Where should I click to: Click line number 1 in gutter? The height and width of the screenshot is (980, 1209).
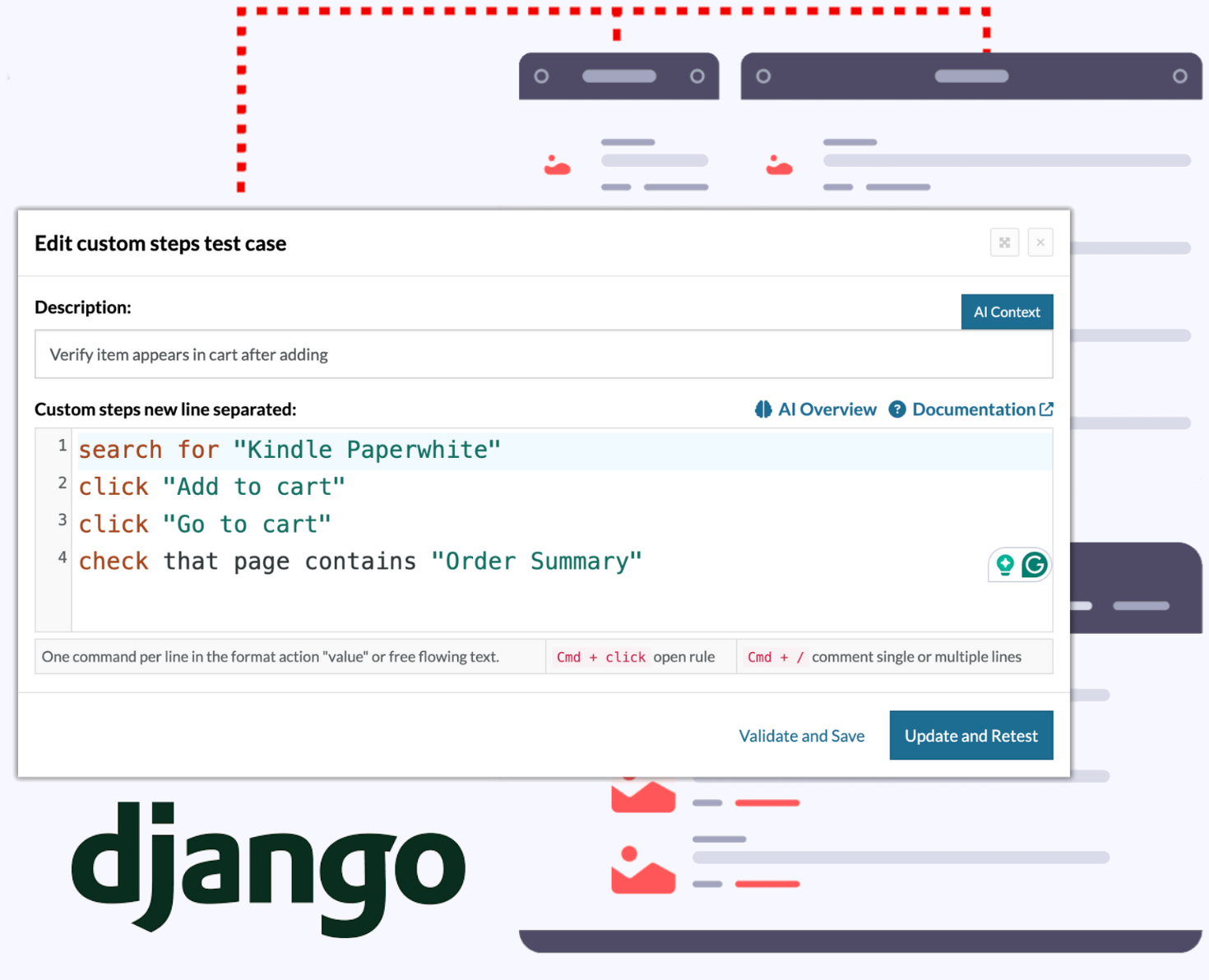coord(62,446)
